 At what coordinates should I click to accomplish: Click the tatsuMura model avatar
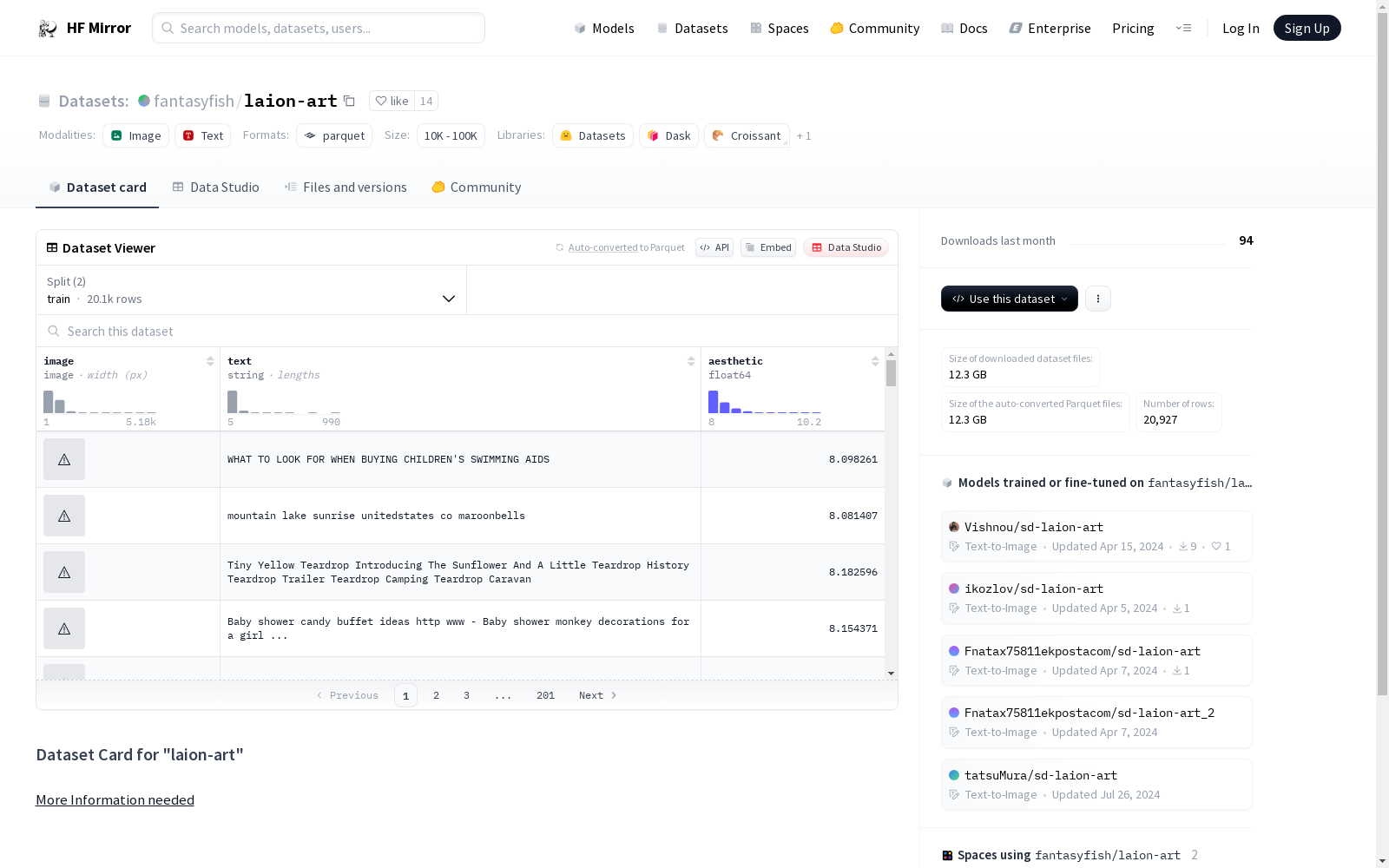(954, 775)
